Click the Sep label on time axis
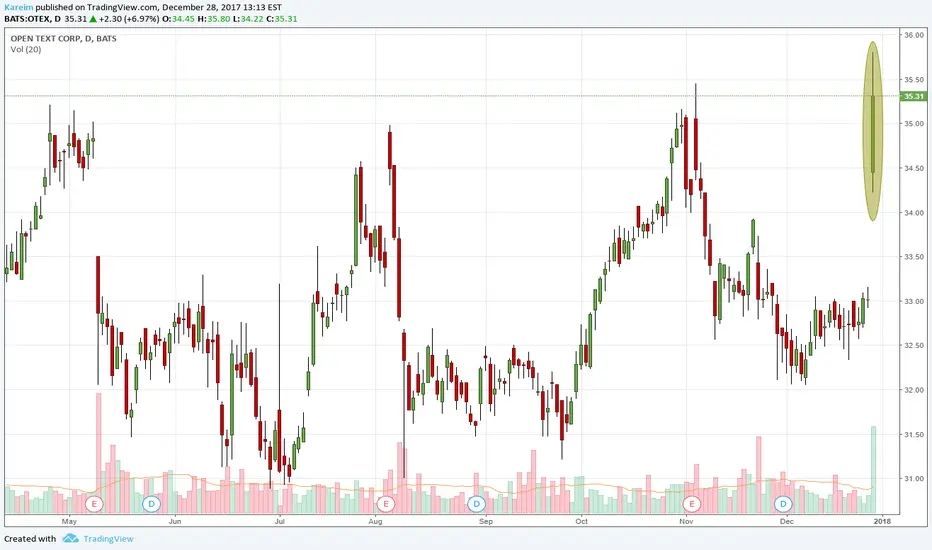The image size is (932, 550). pos(486,521)
